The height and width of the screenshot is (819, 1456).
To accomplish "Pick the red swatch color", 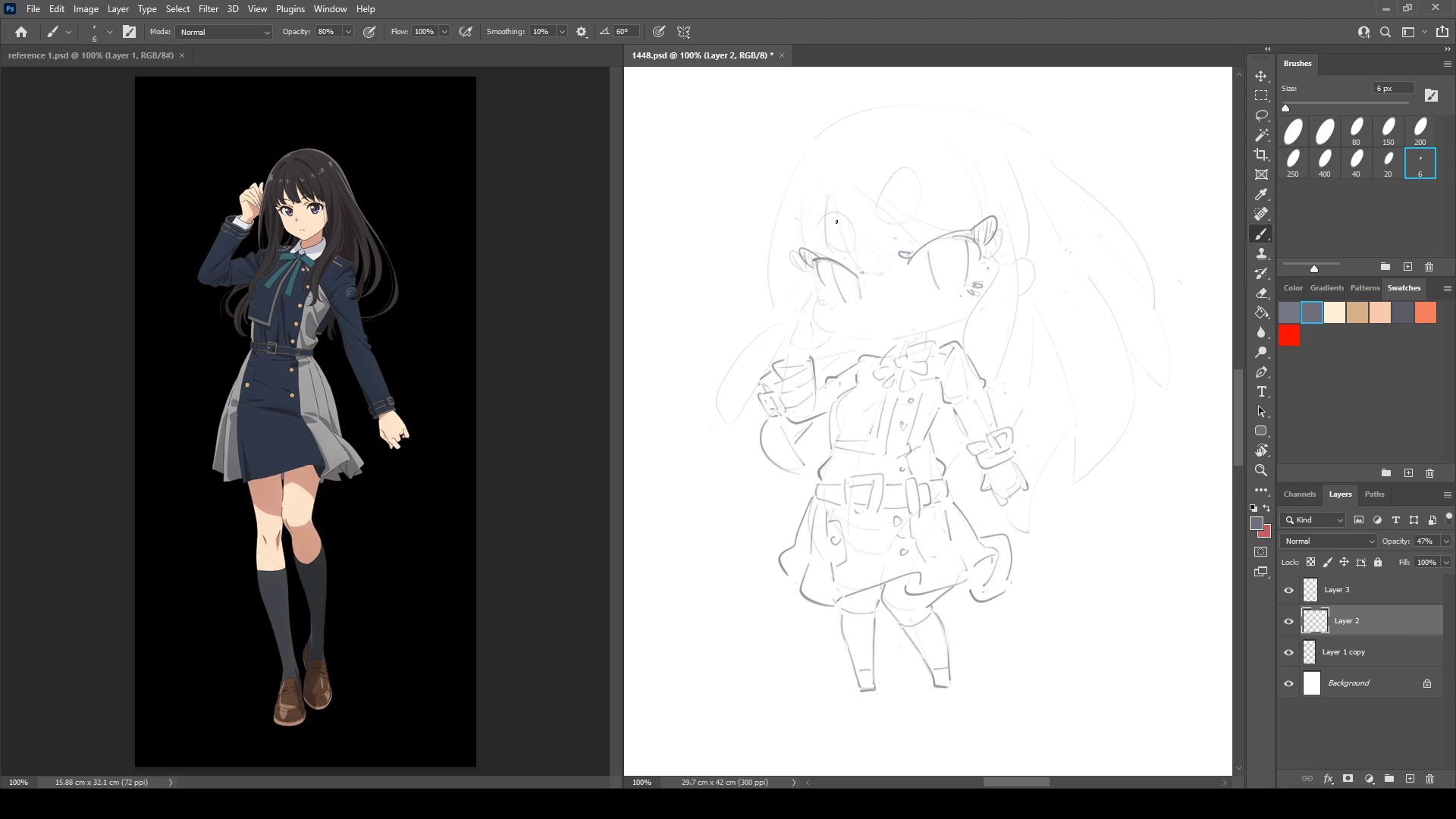I will (1289, 336).
